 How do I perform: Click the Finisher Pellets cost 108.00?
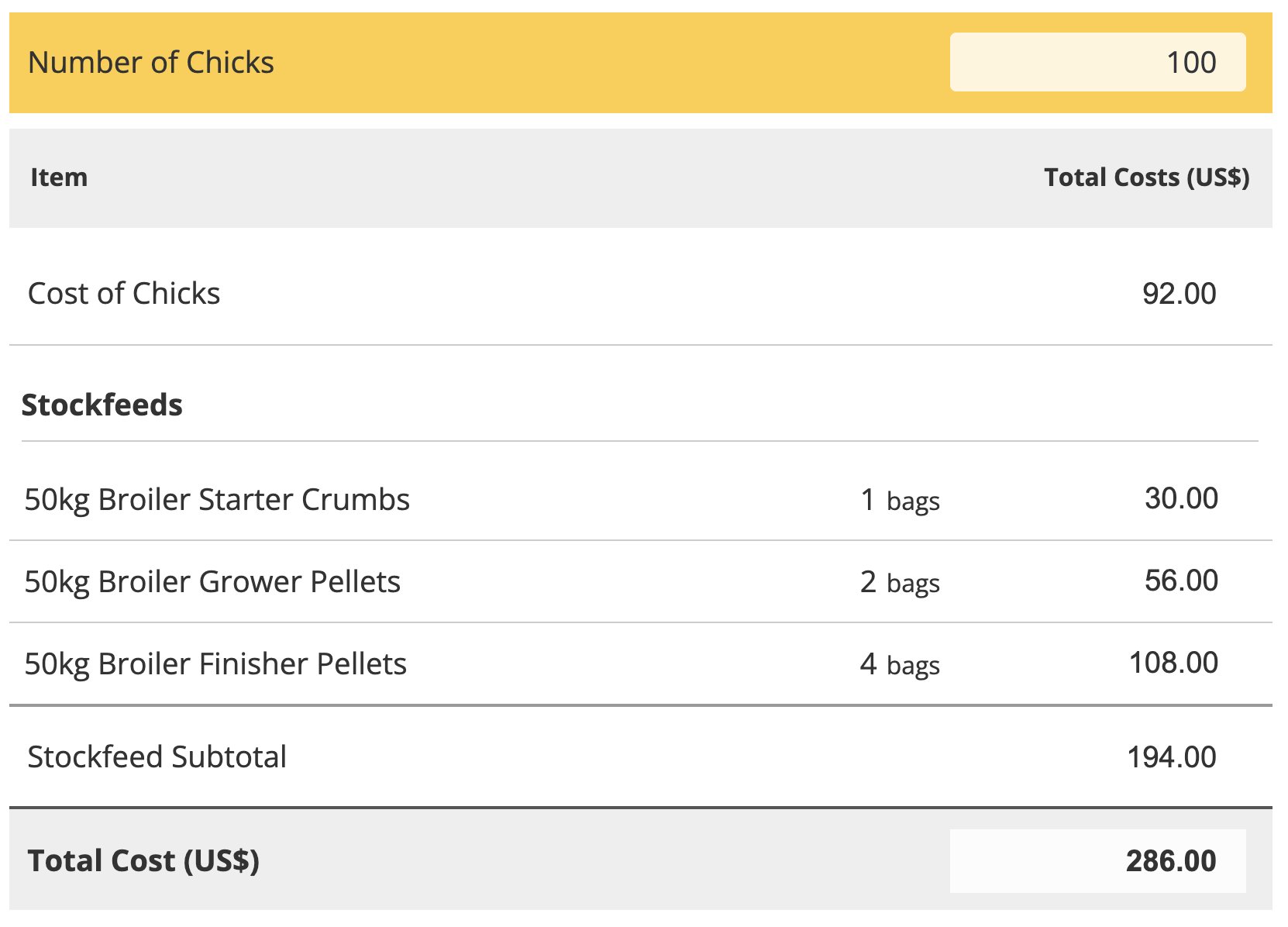pyautogui.click(x=1174, y=663)
